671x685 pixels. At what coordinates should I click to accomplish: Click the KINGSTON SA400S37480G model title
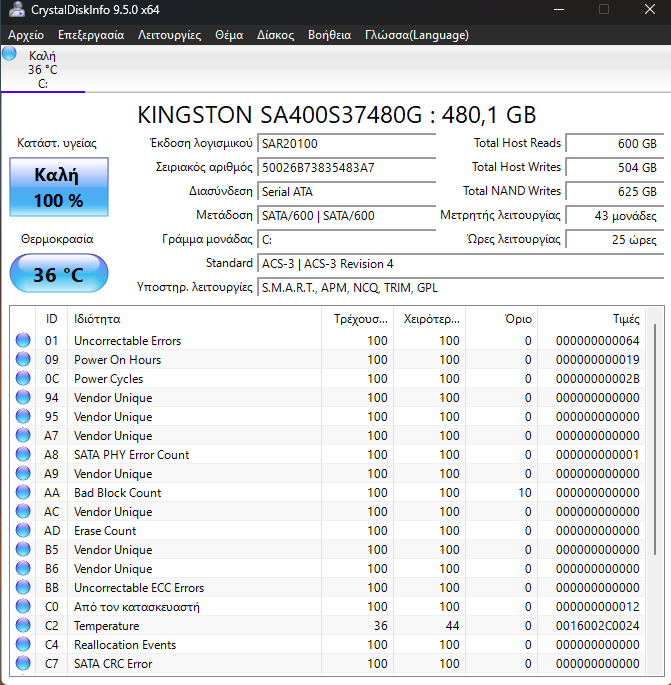pyautogui.click(x=336, y=115)
